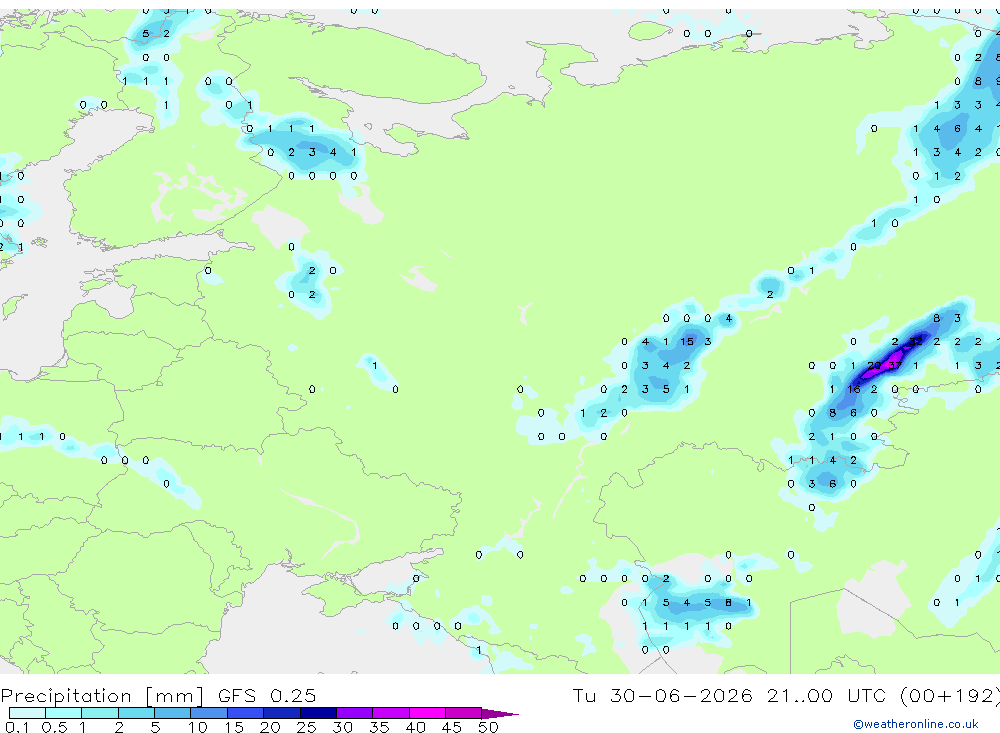Click legend scale label '35'

379,727
